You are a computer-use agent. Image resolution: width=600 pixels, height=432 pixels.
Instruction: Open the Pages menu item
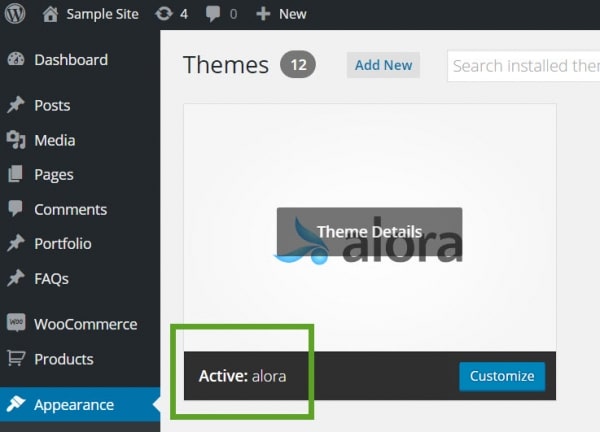[x=54, y=175]
